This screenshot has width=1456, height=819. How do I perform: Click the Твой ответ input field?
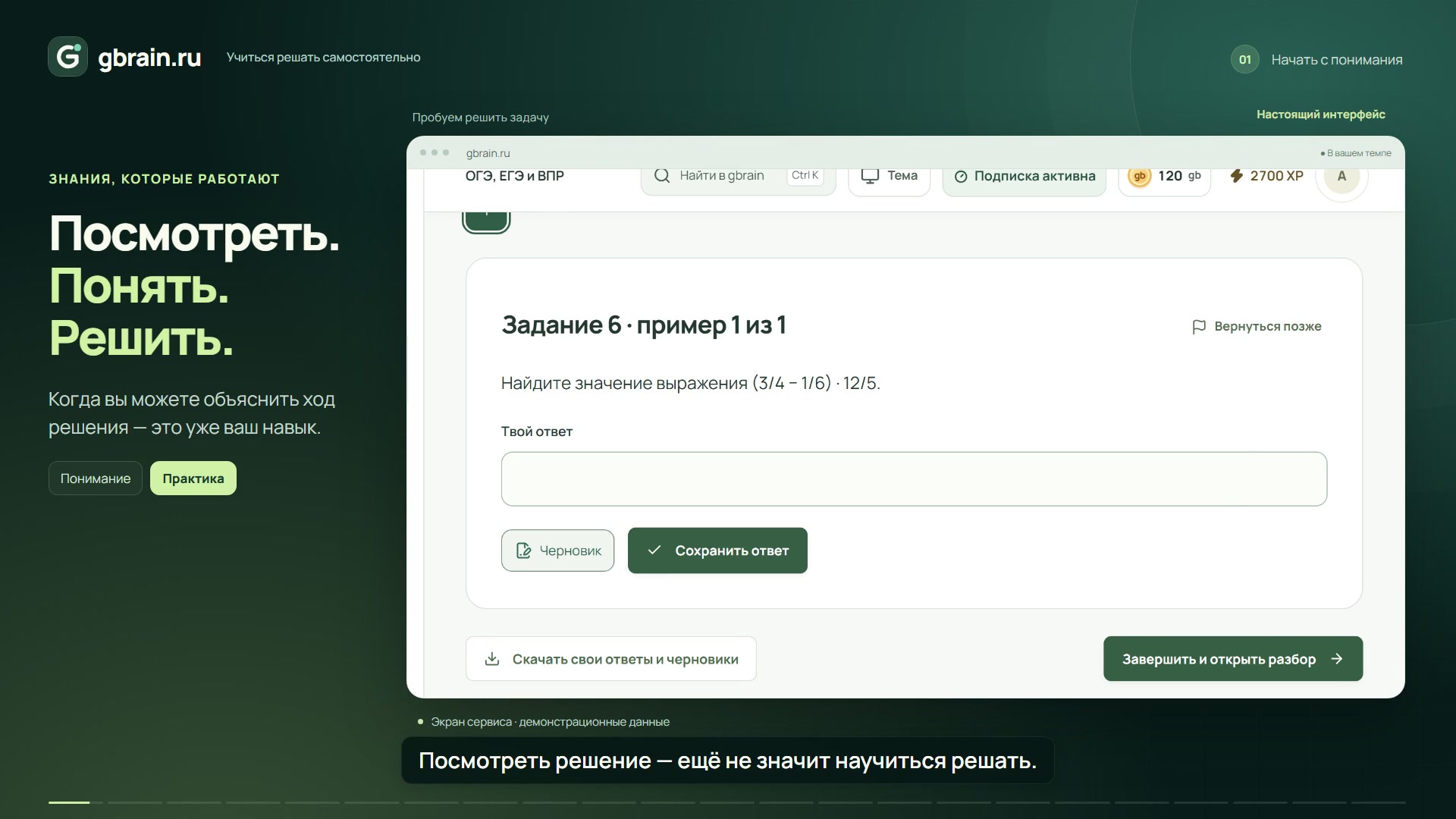(x=914, y=479)
